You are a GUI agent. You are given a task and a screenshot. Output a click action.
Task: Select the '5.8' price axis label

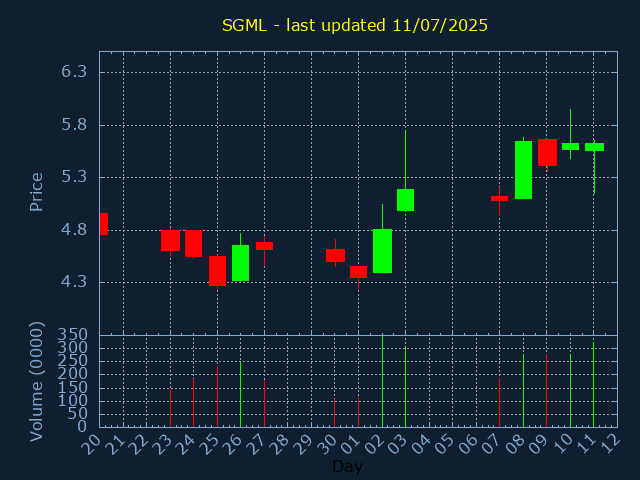[74, 125]
